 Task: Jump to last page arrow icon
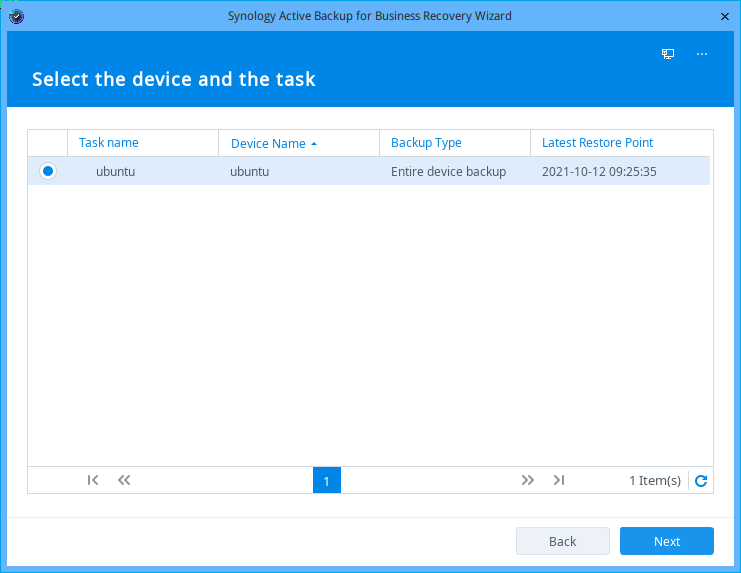click(x=559, y=480)
